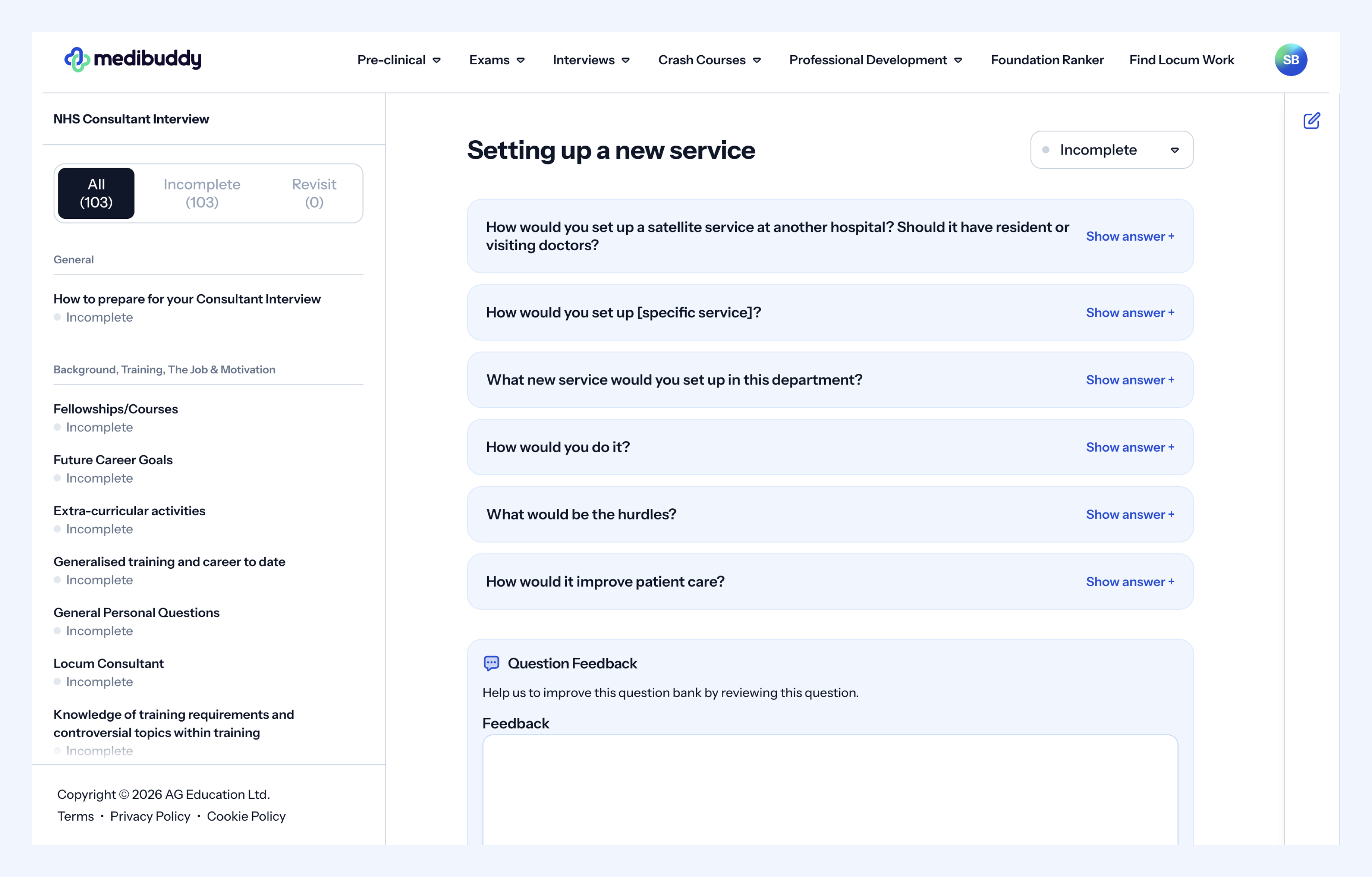Switch filter to Incomplete (103)
The width and height of the screenshot is (1372, 877).
202,193
